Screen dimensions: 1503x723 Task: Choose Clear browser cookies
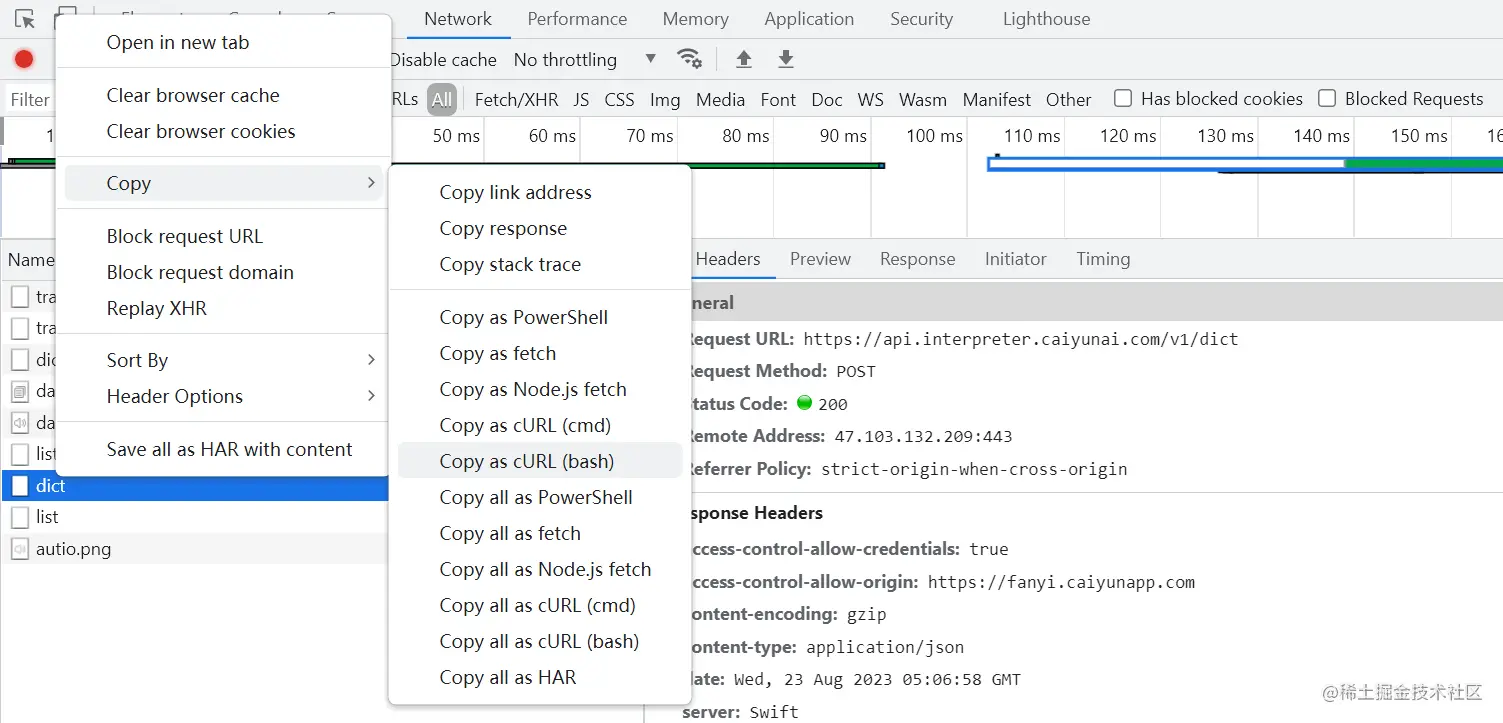click(x=223, y=131)
